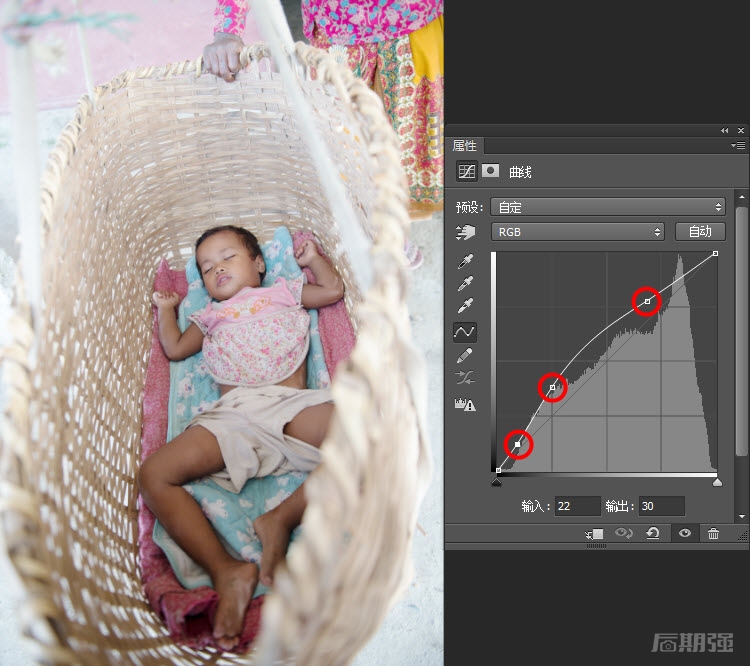The height and width of the screenshot is (666, 750).
Task: Reset curves to adjustment defaults
Action: coord(653,533)
